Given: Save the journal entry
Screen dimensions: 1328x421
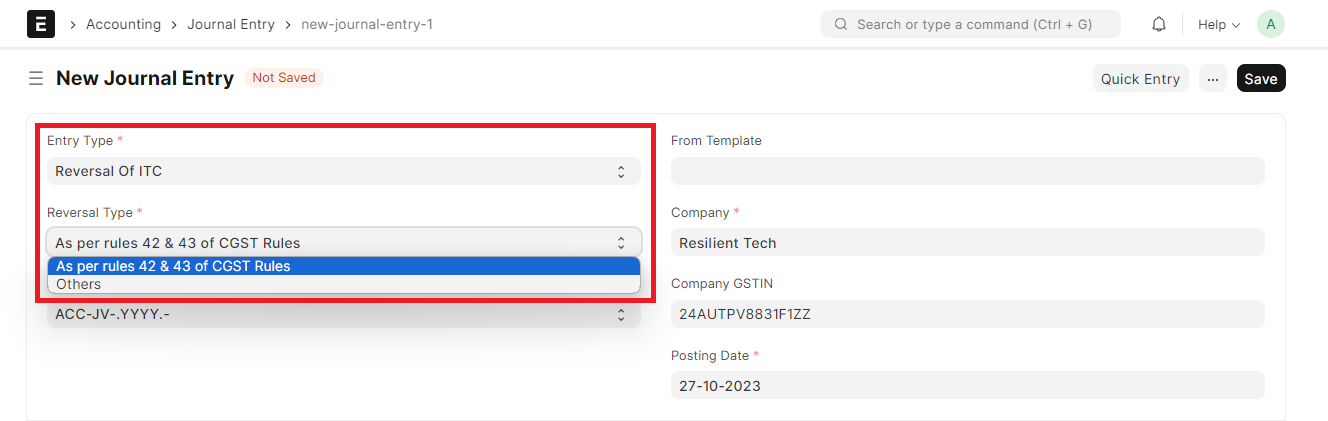Looking at the screenshot, I should 1260,79.
